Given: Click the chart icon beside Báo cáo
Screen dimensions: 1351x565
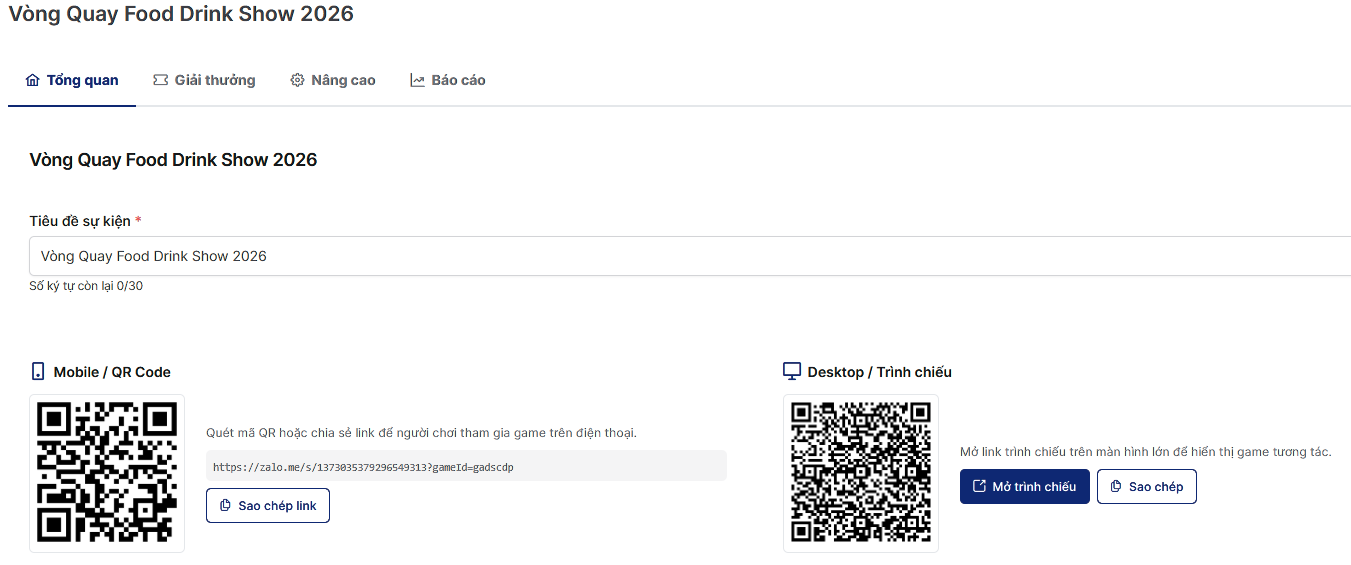Looking at the screenshot, I should 418,80.
